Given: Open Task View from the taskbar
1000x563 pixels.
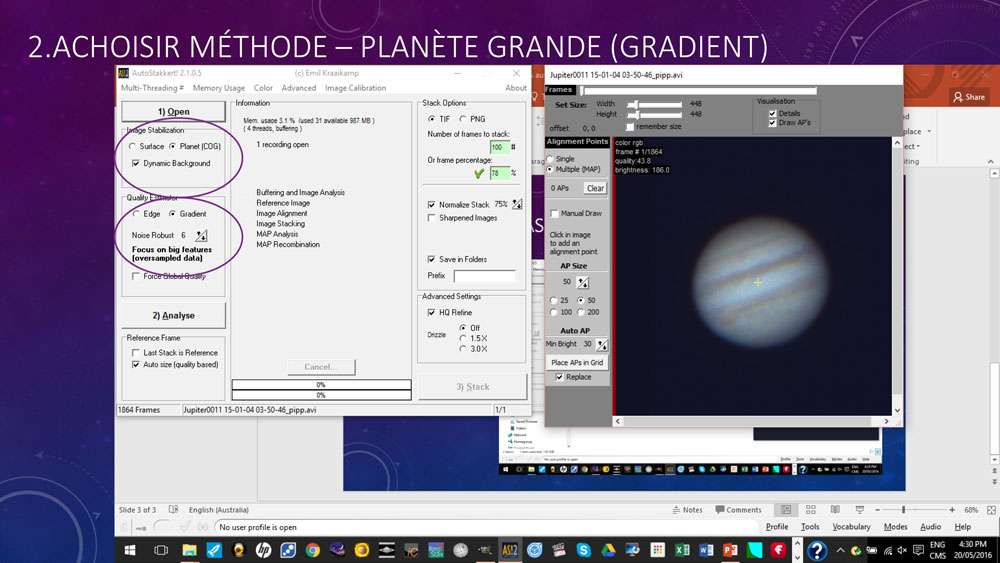Looking at the screenshot, I should (x=161, y=550).
